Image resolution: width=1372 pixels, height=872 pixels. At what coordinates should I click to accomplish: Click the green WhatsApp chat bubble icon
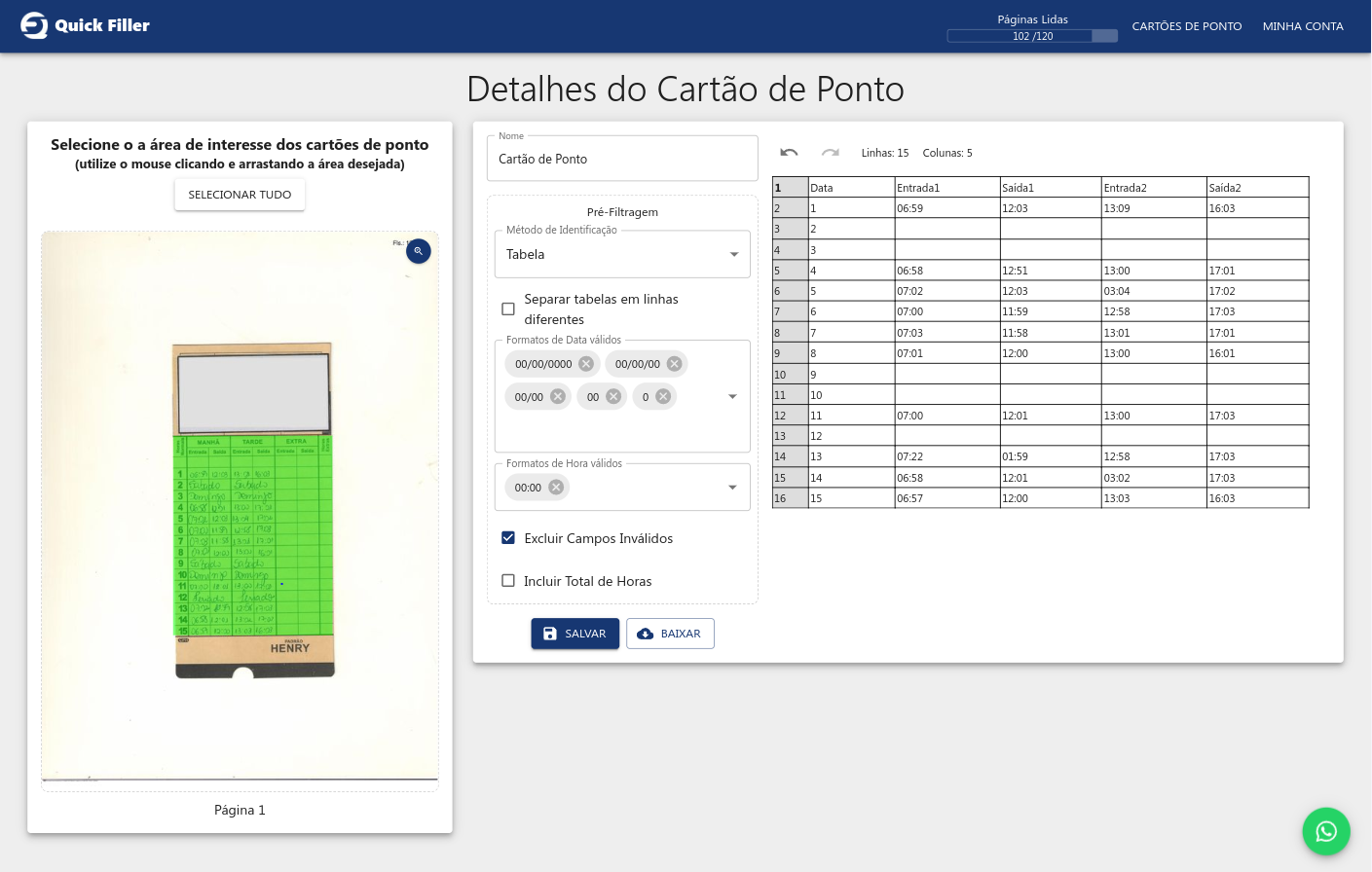point(1326,831)
